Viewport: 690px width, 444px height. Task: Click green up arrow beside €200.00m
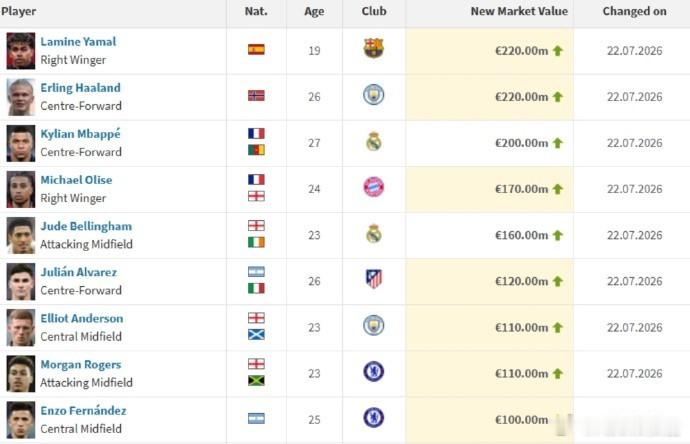click(558, 143)
